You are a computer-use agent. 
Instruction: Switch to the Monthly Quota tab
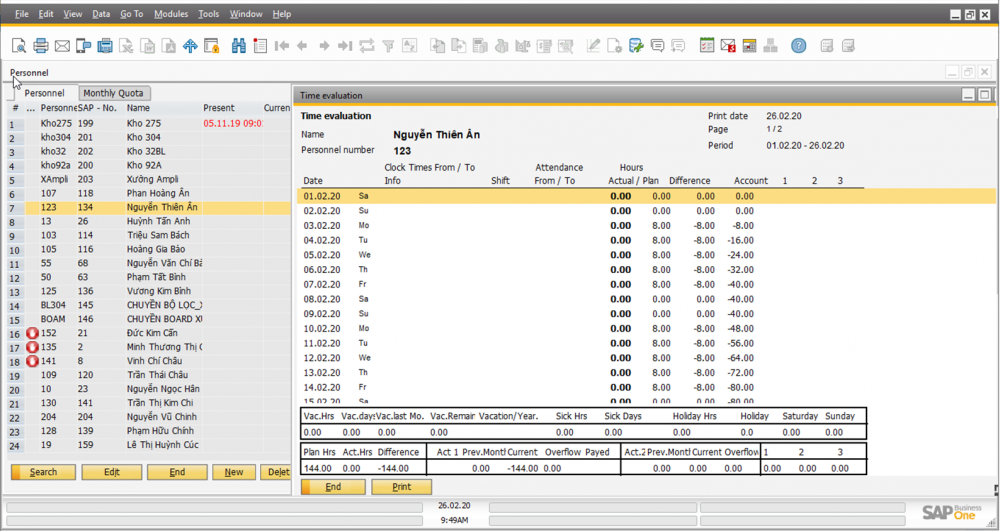pos(114,93)
